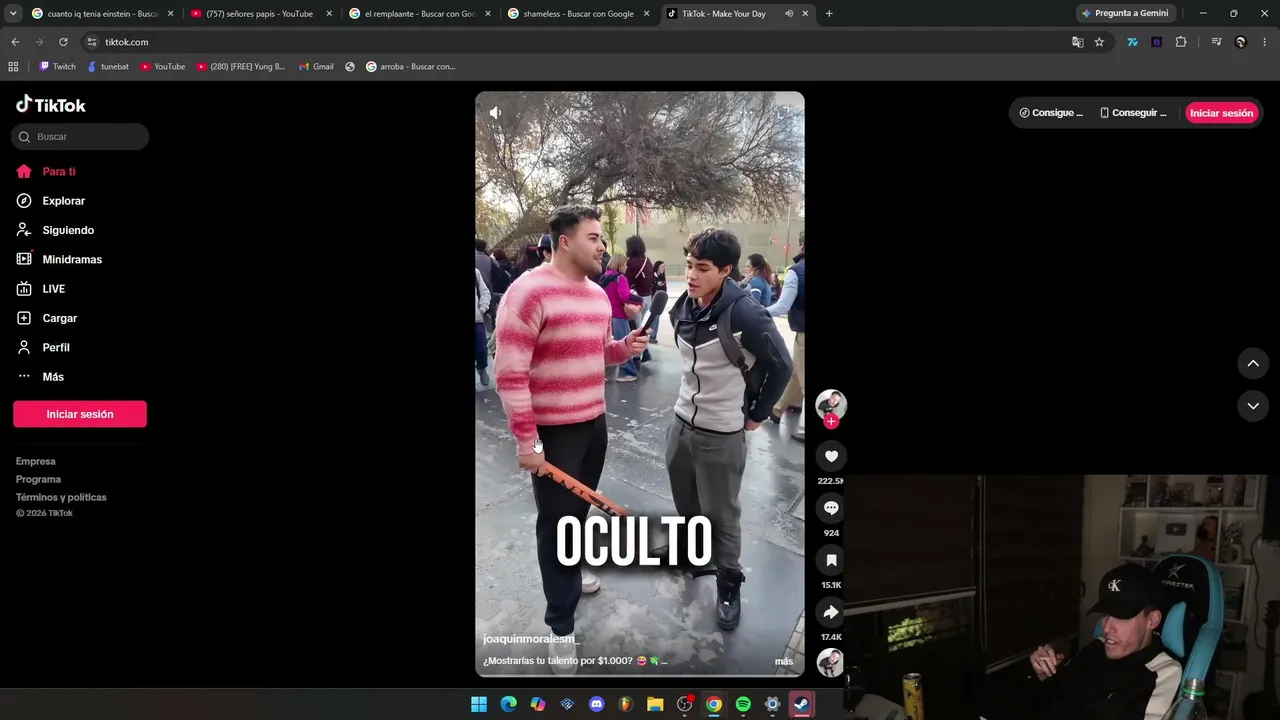Click the translate page icon

tap(1077, 42)
